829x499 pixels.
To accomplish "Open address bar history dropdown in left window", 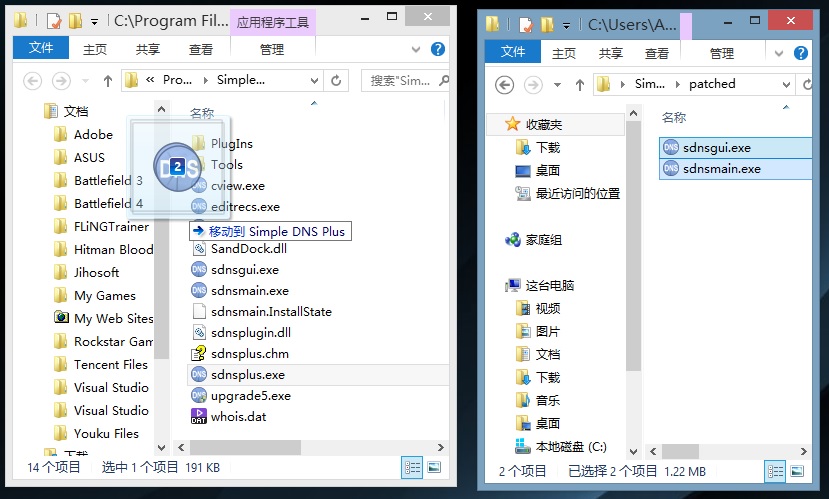I will (314, 80).
